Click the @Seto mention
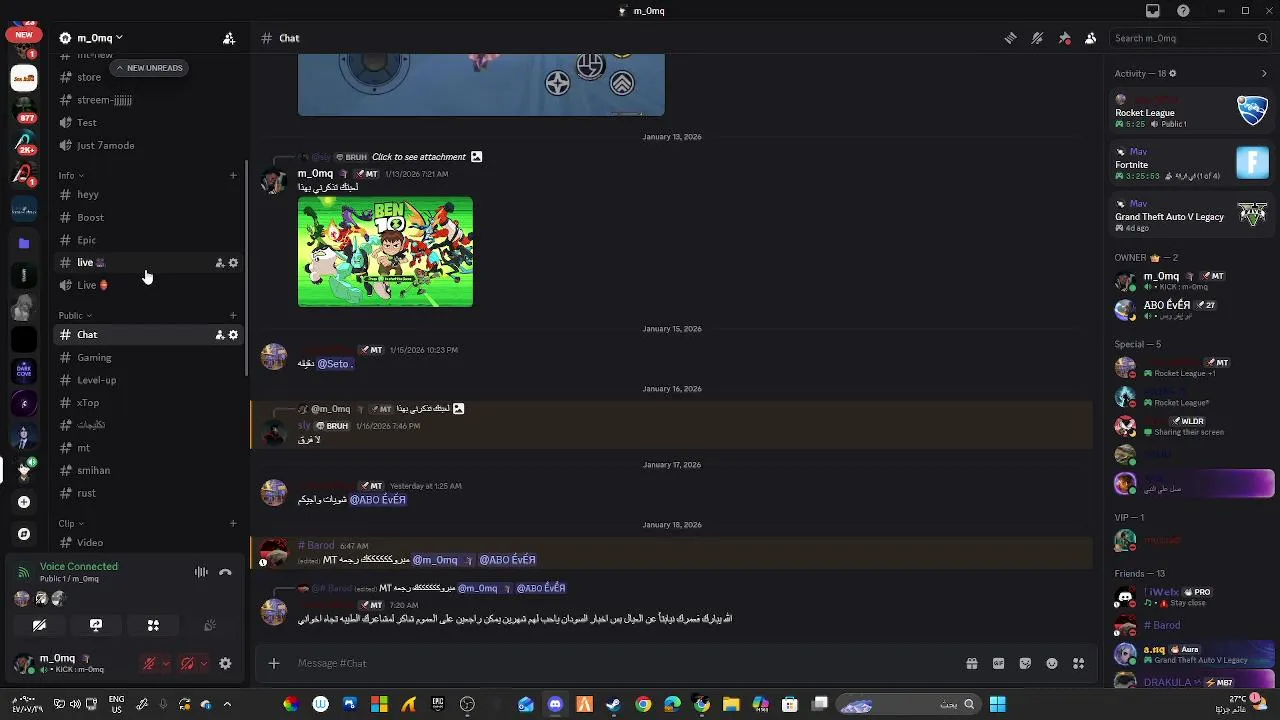1280x720 pixels. click(x=335, y=364)
